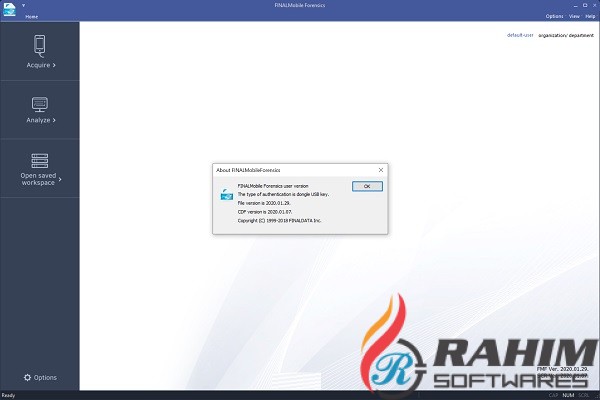Open the quick access dropdown arrow in title bar
Viewport: 600px width, 400px height.
coord(23,5)
